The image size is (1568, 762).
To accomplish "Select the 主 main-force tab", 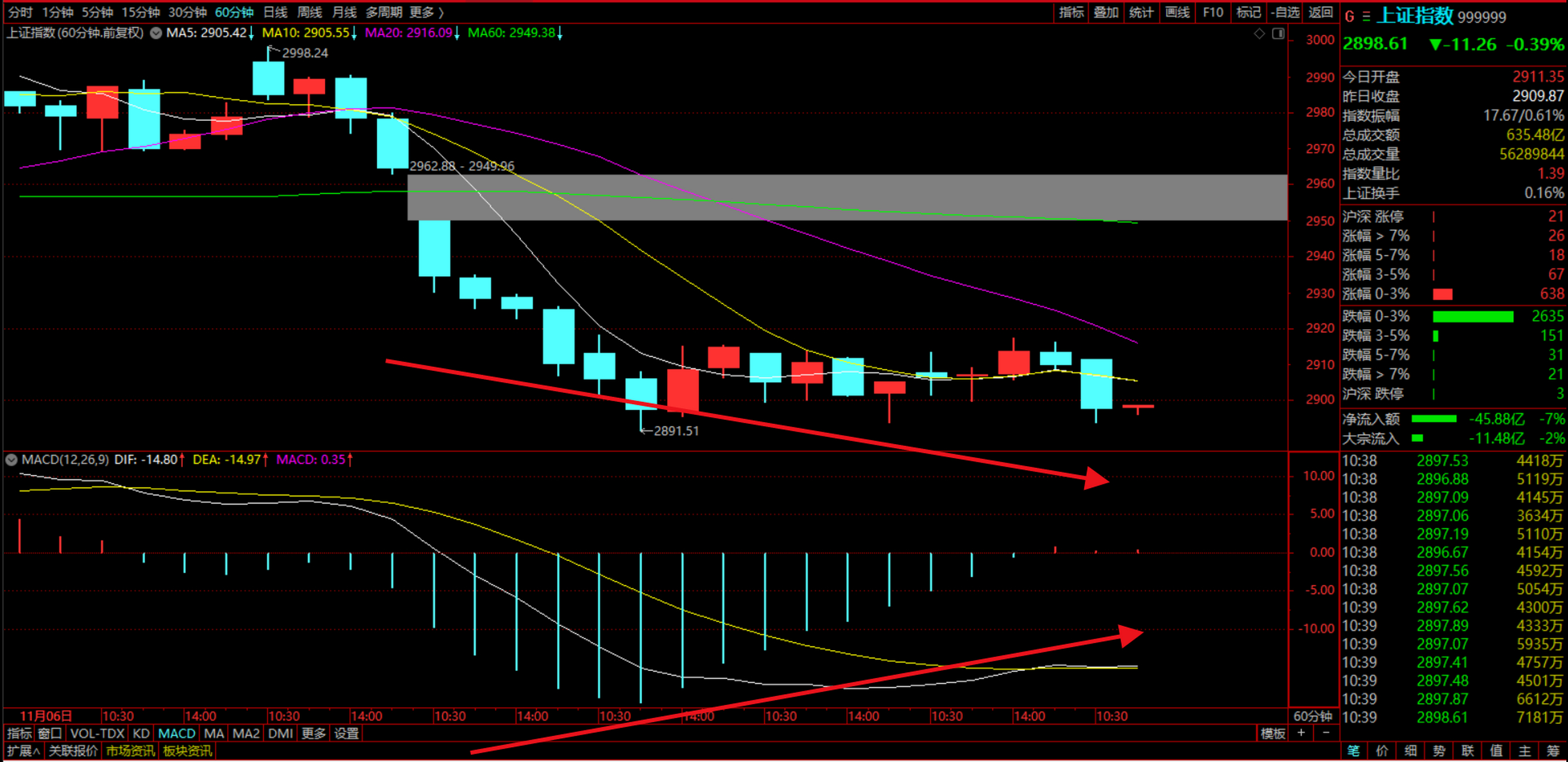I will (x=1524, y=751).
